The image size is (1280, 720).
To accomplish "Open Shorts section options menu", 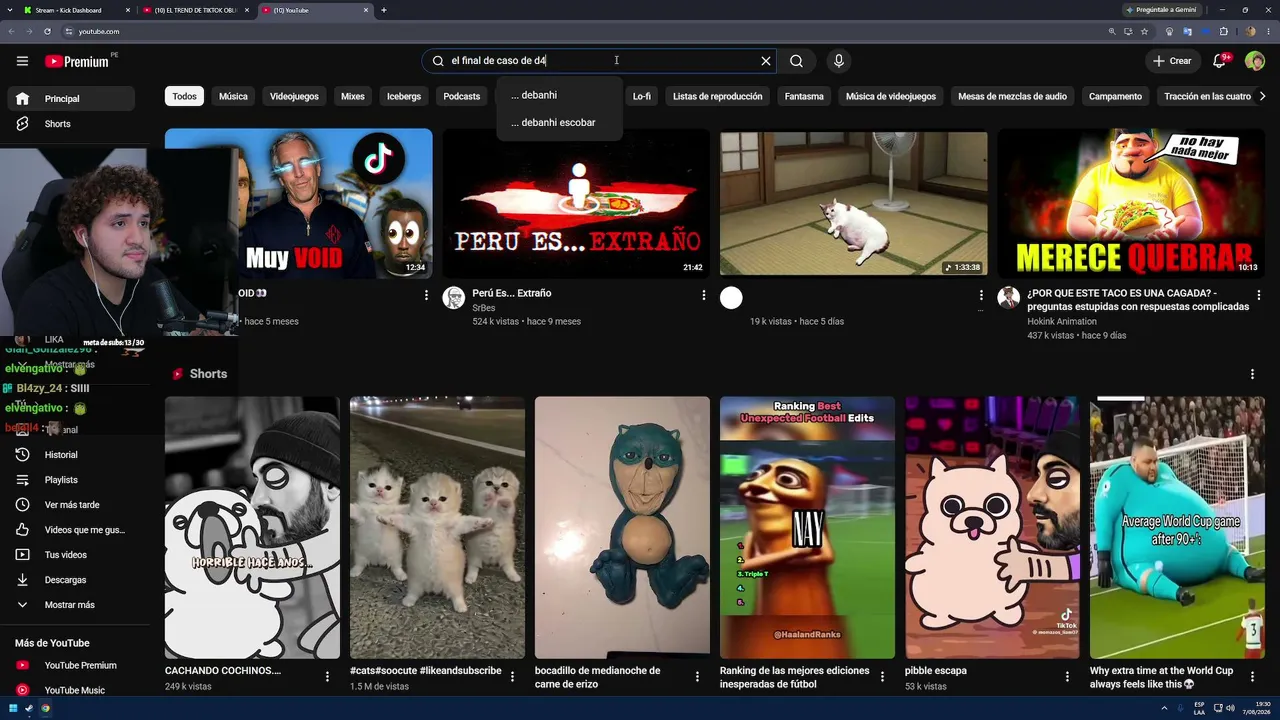I will tap(1252, 374).
